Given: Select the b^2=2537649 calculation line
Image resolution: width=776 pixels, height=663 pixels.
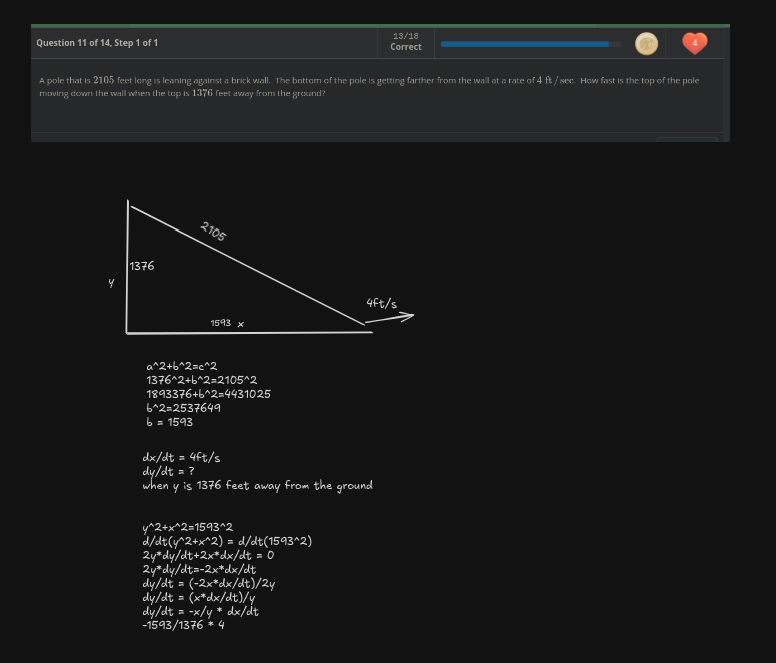Looking at the screenshot, I should (x=184, y=407).
